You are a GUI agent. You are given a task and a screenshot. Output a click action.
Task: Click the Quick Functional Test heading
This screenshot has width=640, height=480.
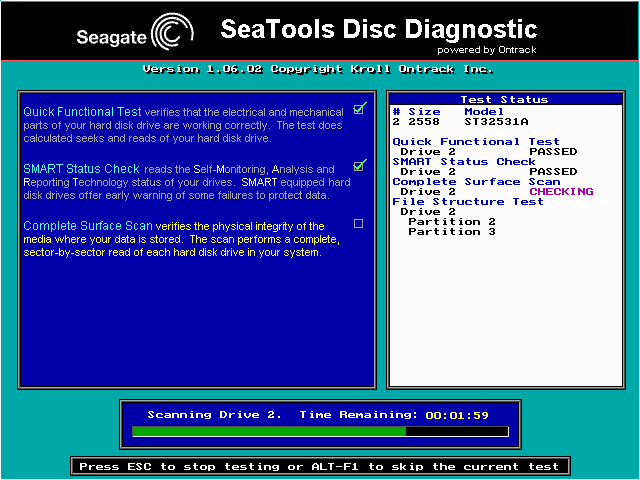82,112
